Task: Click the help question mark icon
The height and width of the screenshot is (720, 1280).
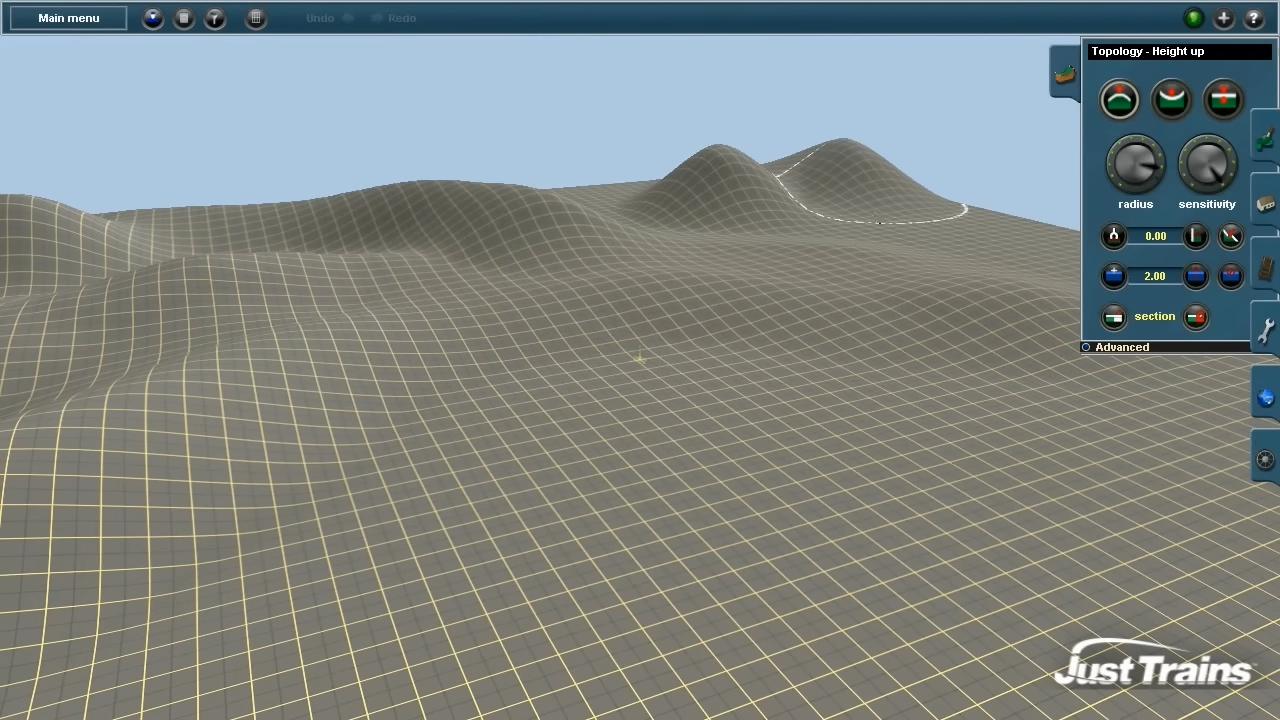Action: (x=1254, y=18)
